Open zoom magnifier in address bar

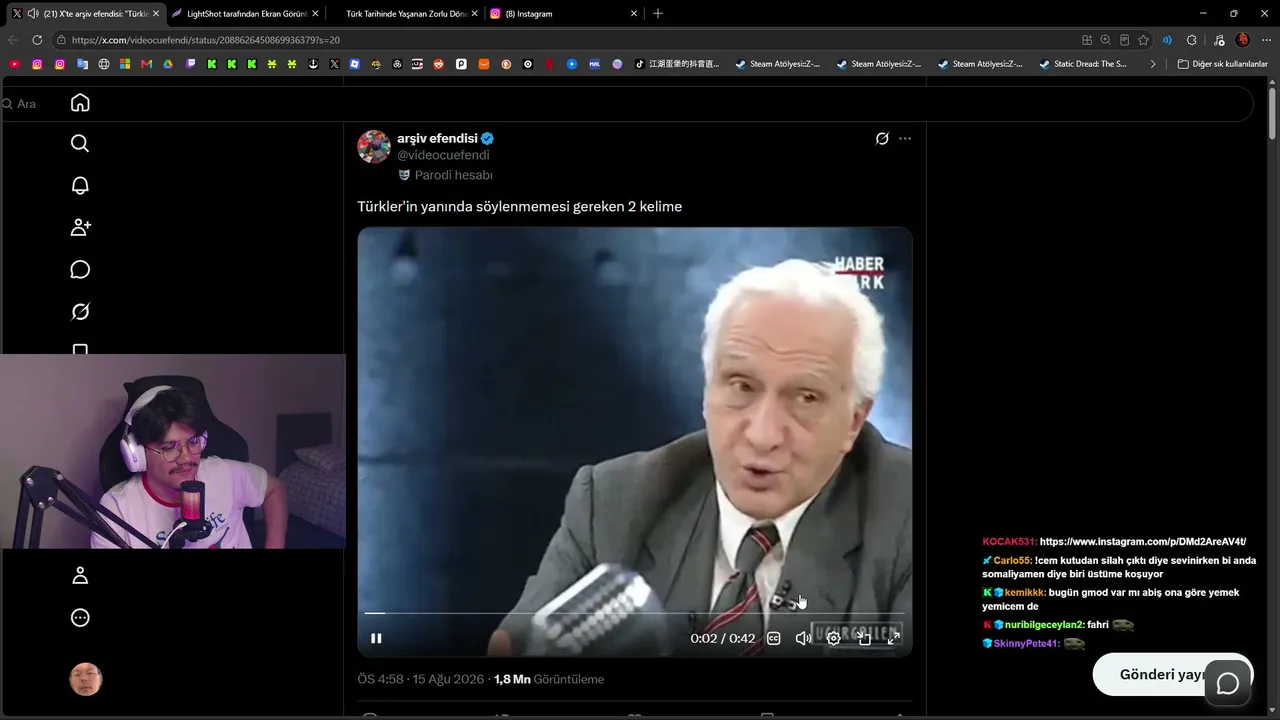pos(1105,40)
